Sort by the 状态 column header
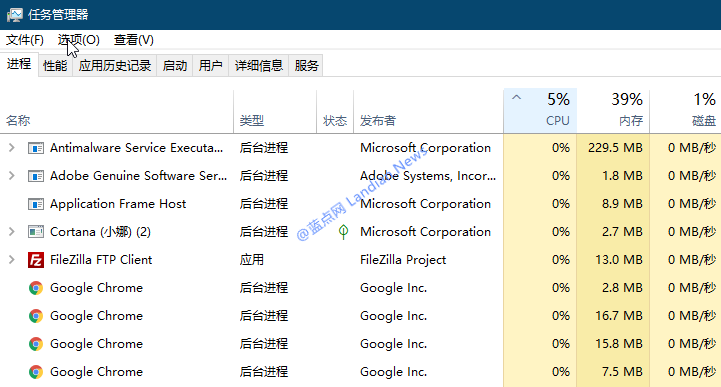Image resolution: width=721 pixels, height=387 pixels. click(x=335, y=112)
